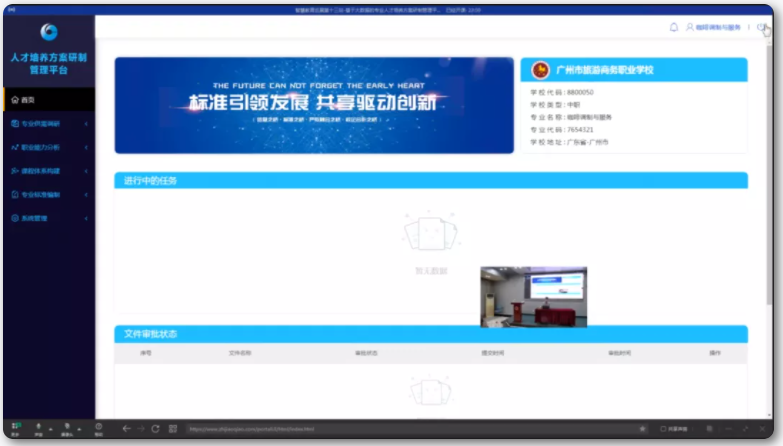The height and width of the screenshot is (446, 783).
Task: Click the 学校地址 广东省-广州市 line
Action: (569, 142)
